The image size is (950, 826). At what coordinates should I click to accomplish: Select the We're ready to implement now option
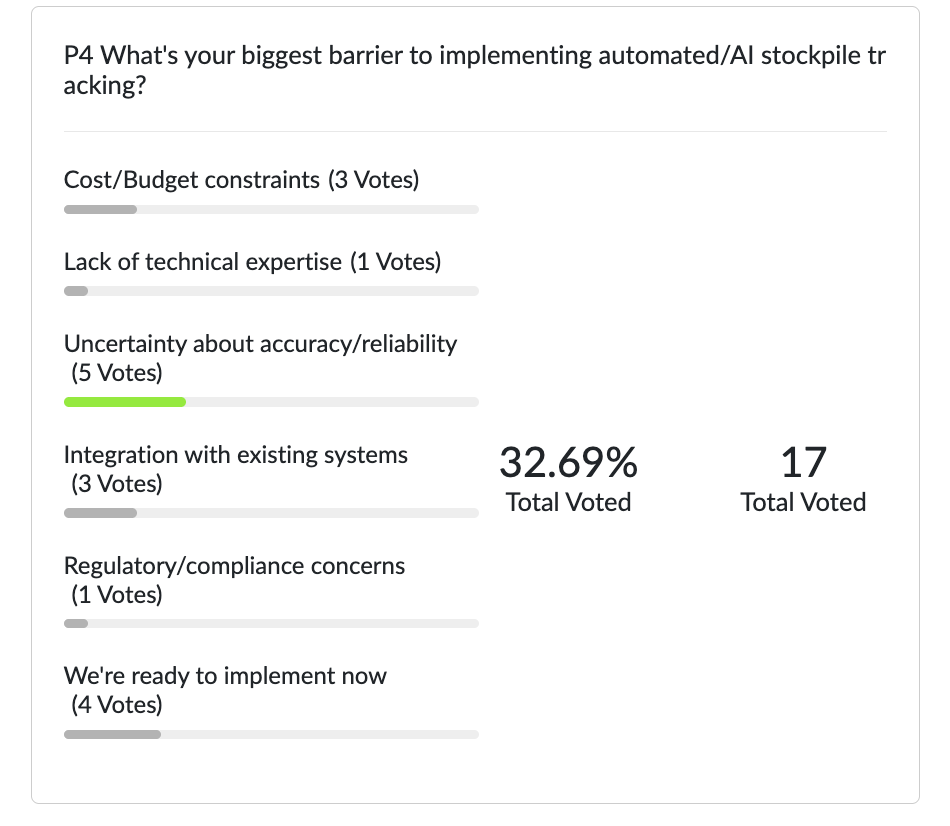pyautogui.click(x=225, y=676)
